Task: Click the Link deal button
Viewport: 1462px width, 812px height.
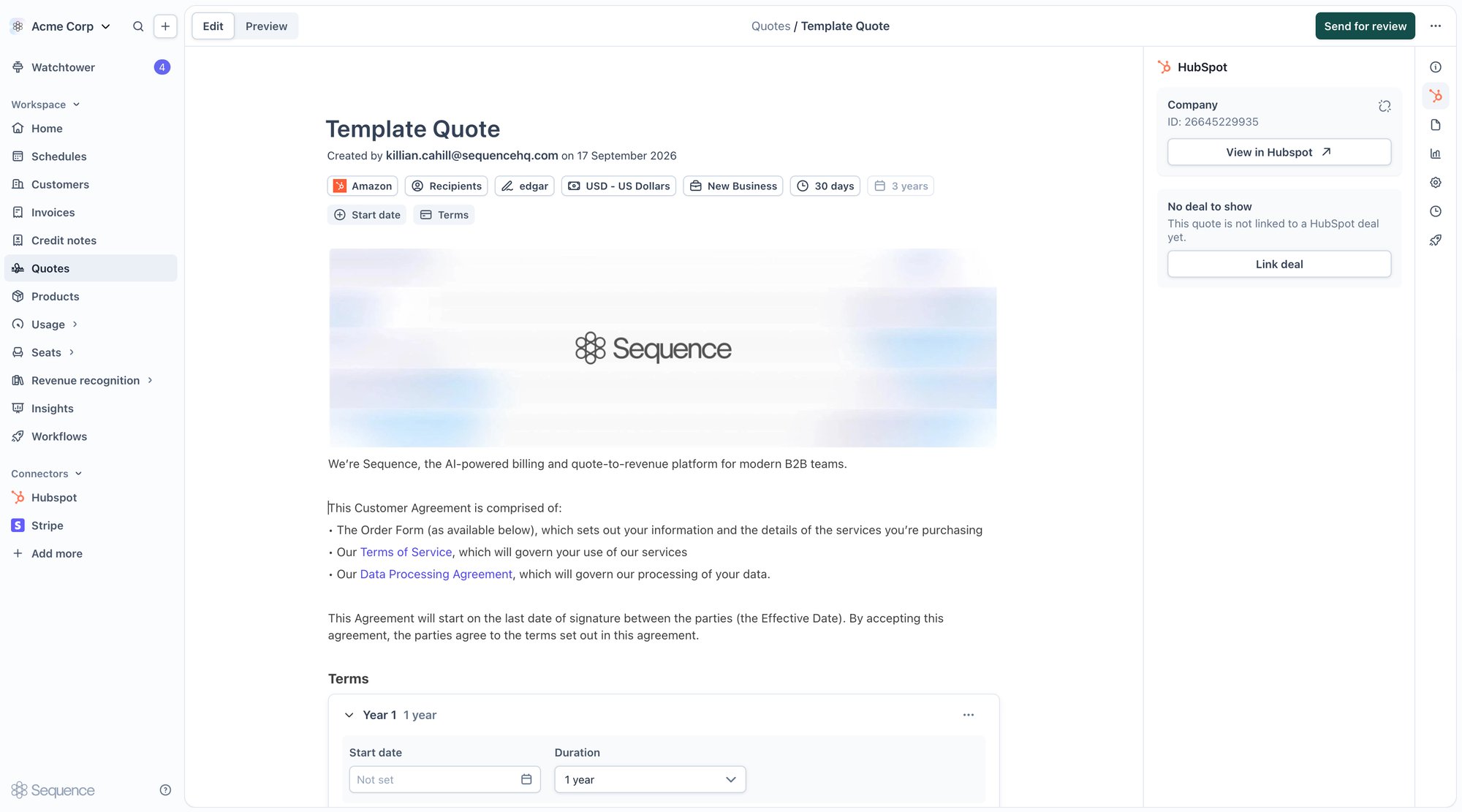Action: click(x=1279, y=265)
